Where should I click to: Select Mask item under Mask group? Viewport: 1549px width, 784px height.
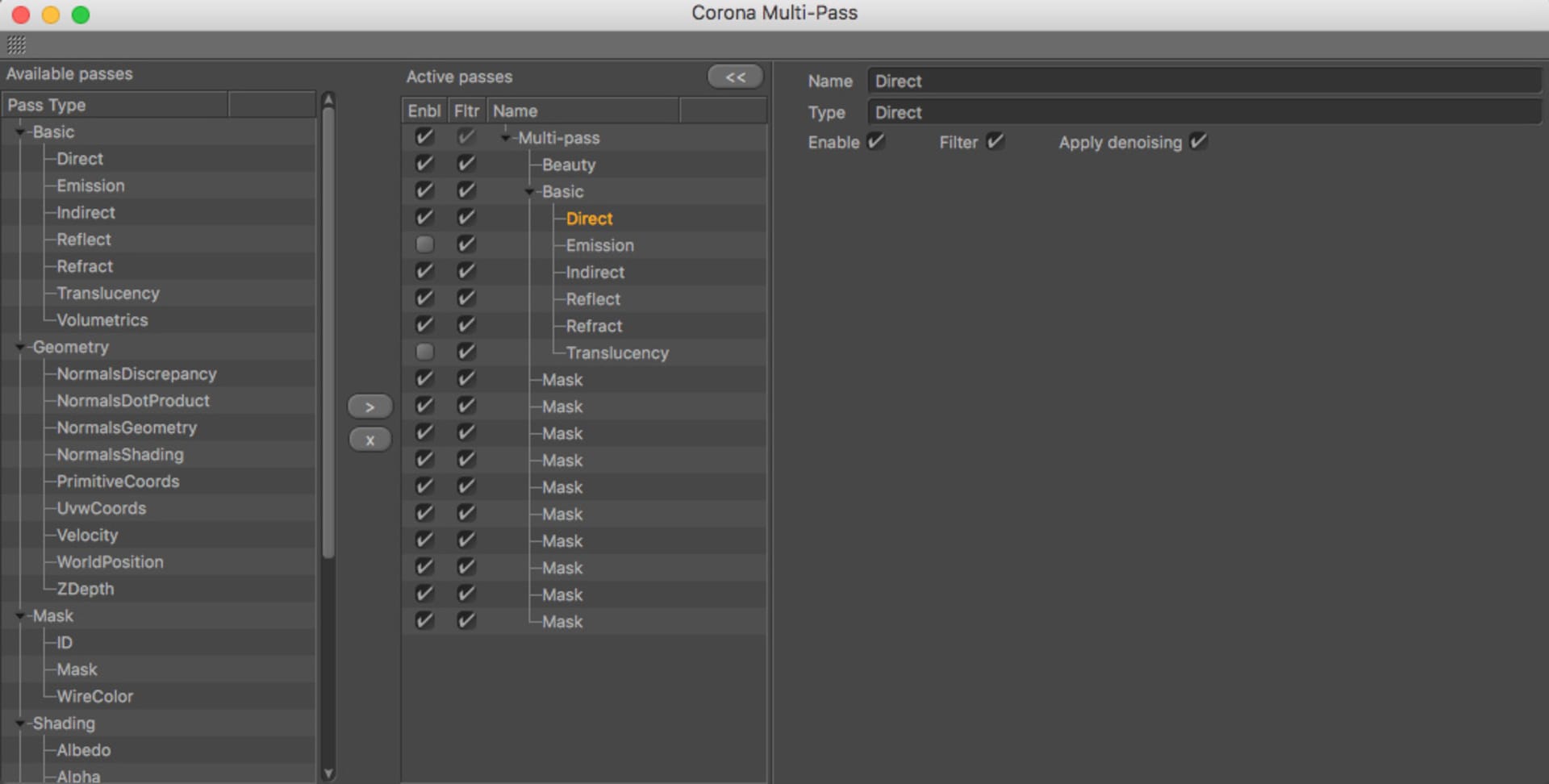coord(77,670)
